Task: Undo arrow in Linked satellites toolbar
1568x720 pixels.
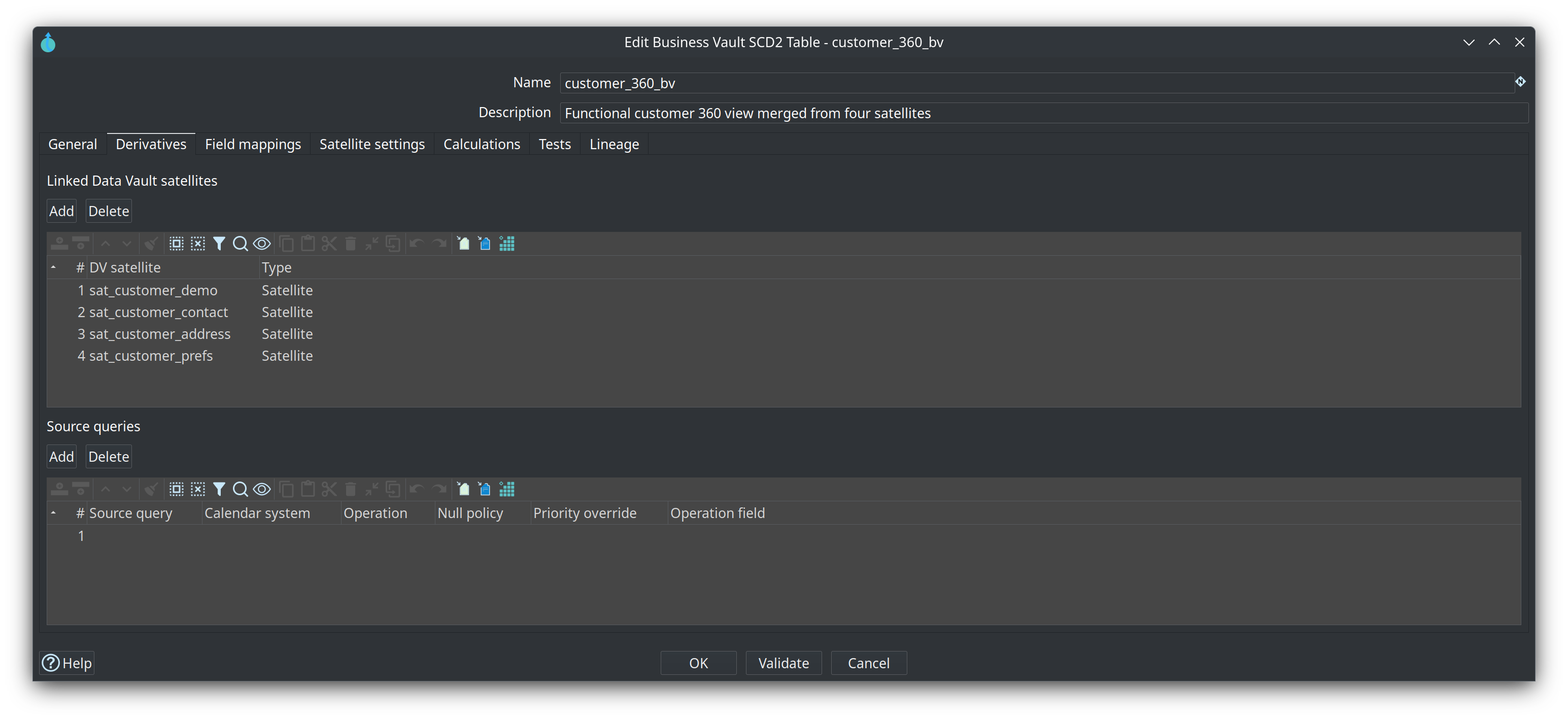Action: point(417,244)
